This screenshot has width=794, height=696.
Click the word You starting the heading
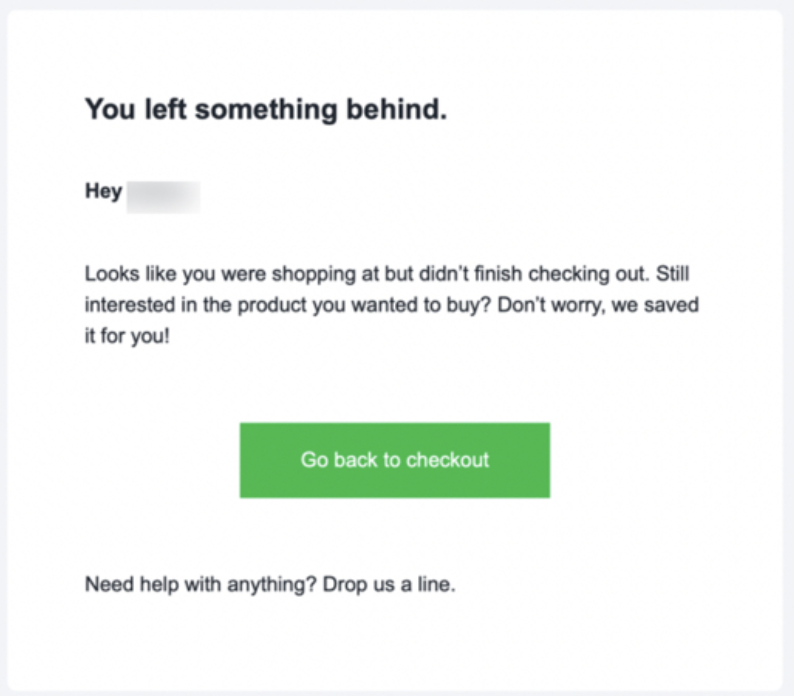pos(110,109)
